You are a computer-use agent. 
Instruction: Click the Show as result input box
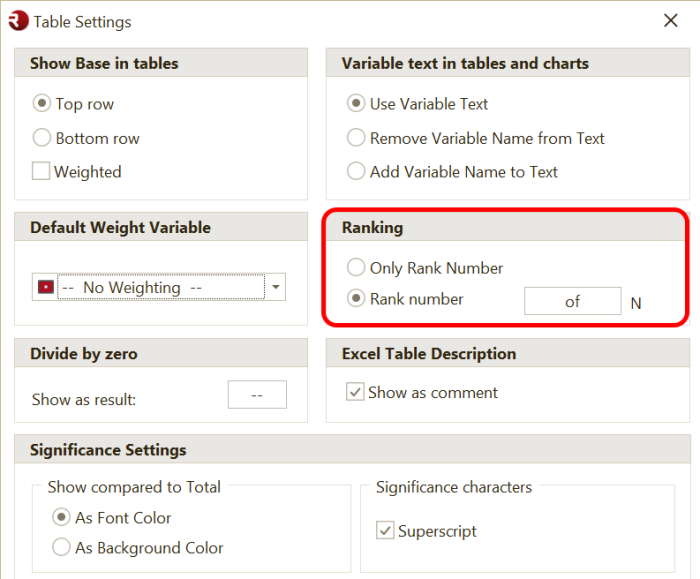(x=257, y=395)
